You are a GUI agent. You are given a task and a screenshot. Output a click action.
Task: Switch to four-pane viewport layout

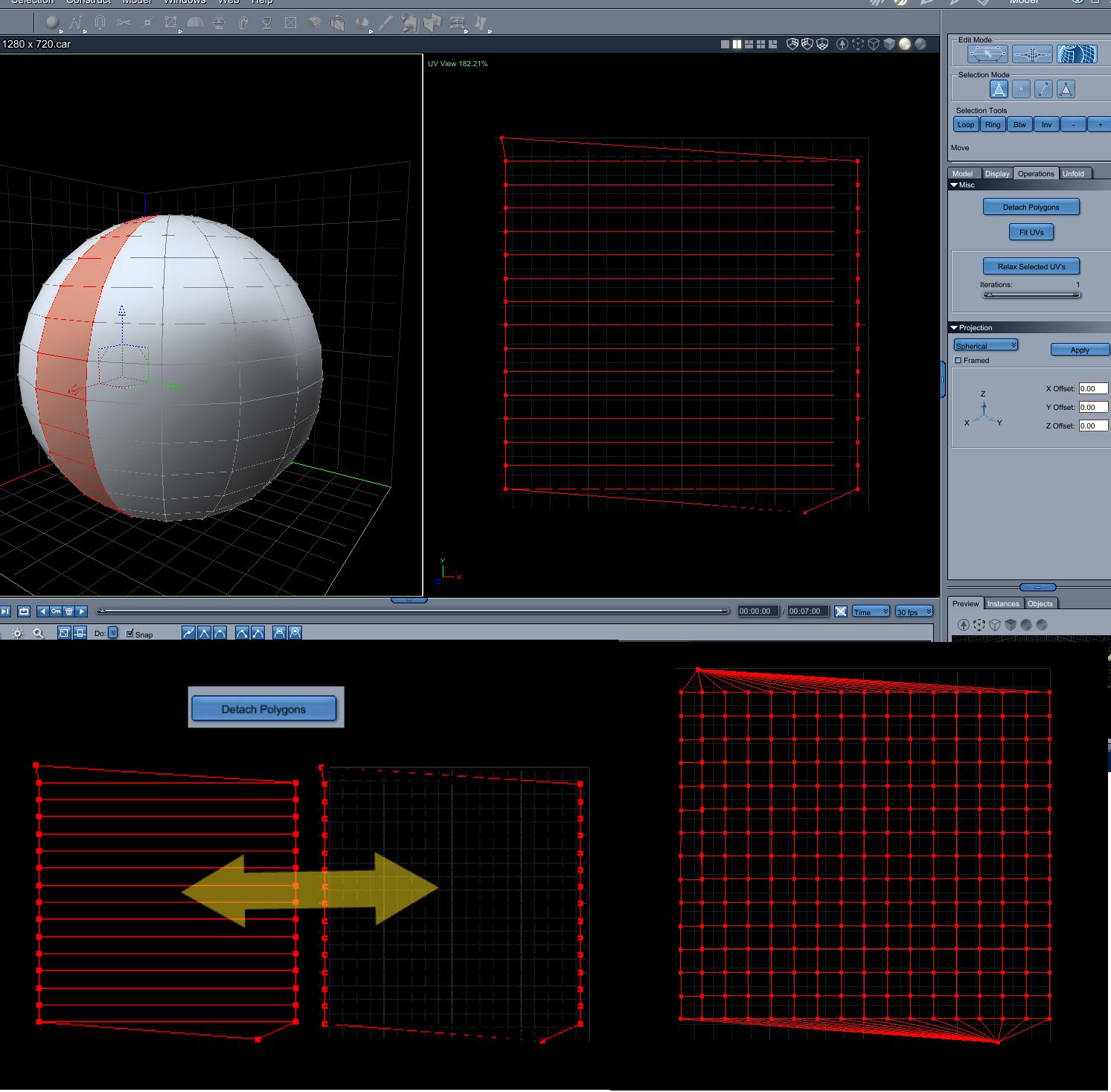click(x=761, y=45)
